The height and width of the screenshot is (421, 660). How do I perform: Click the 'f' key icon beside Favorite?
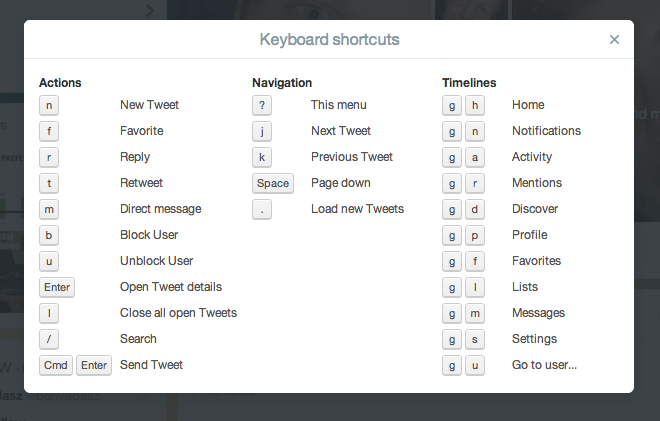coord(49,131)
